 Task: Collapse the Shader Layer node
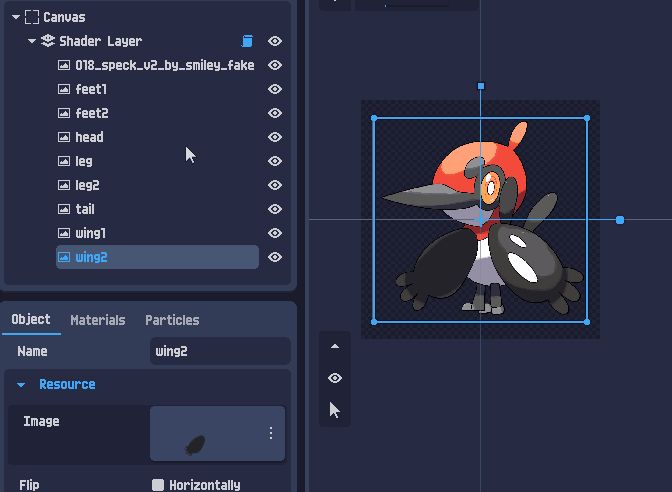[x=31, y=42]
